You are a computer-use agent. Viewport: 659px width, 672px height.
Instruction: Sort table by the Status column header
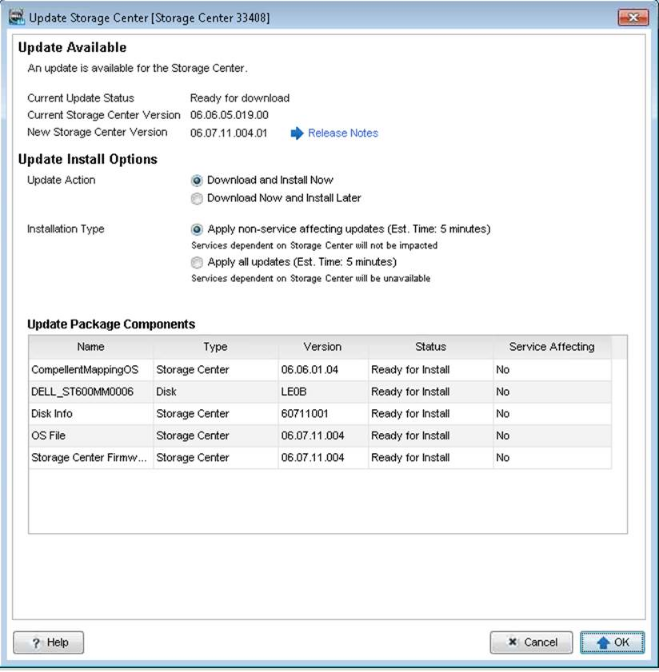click(431, 347)
